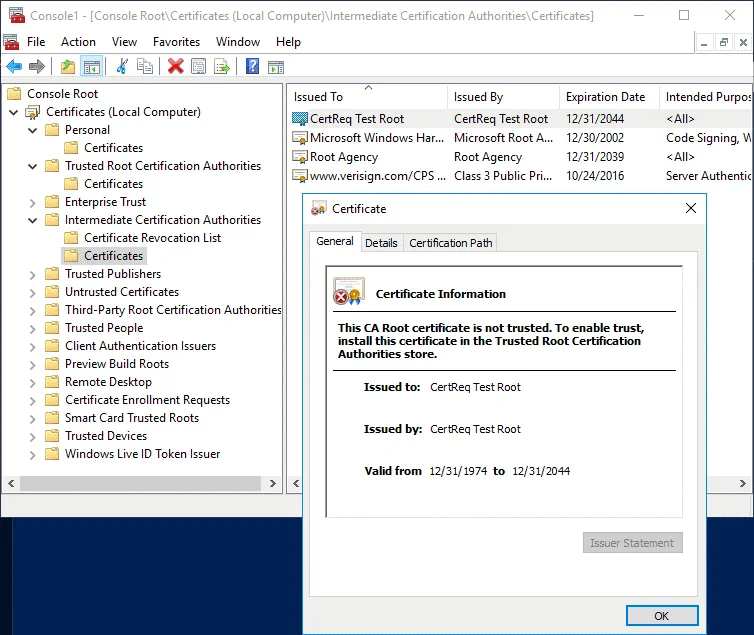This screenshot has width=754, height=635.
Task: Click the Back arrow toolbar icon
Action: (14, 67)
